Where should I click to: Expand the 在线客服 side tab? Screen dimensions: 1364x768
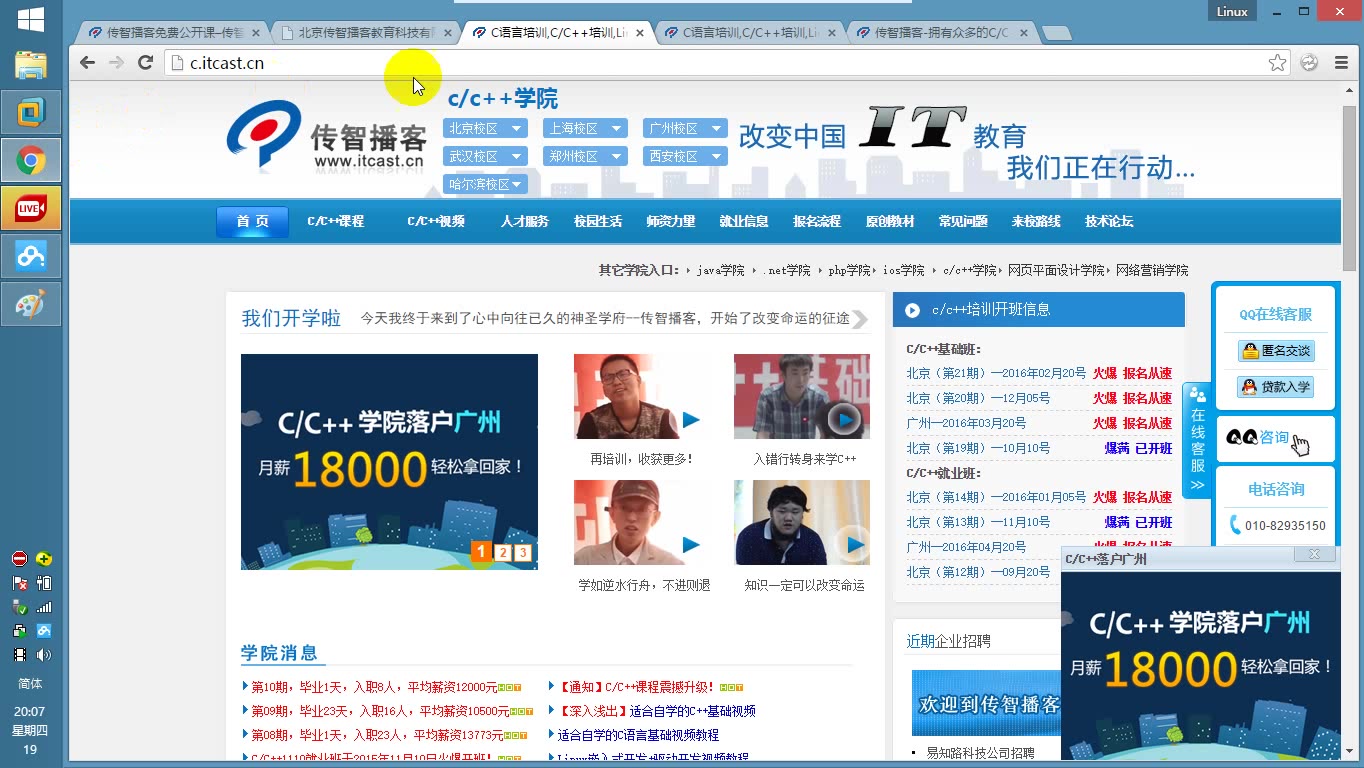click(x=1197, y=440)
